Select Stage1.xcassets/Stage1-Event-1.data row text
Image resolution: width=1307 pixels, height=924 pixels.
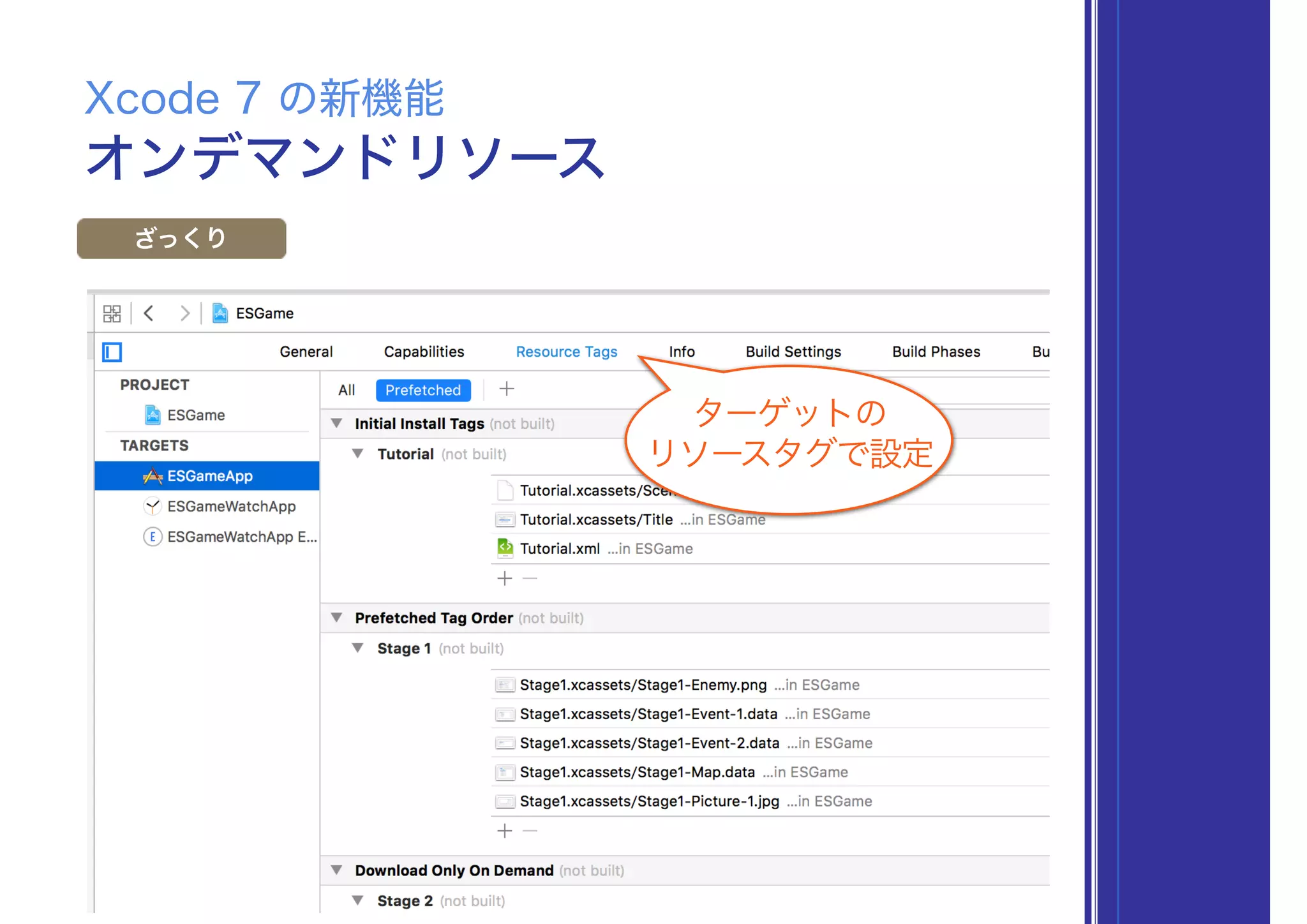click(648, 714)
